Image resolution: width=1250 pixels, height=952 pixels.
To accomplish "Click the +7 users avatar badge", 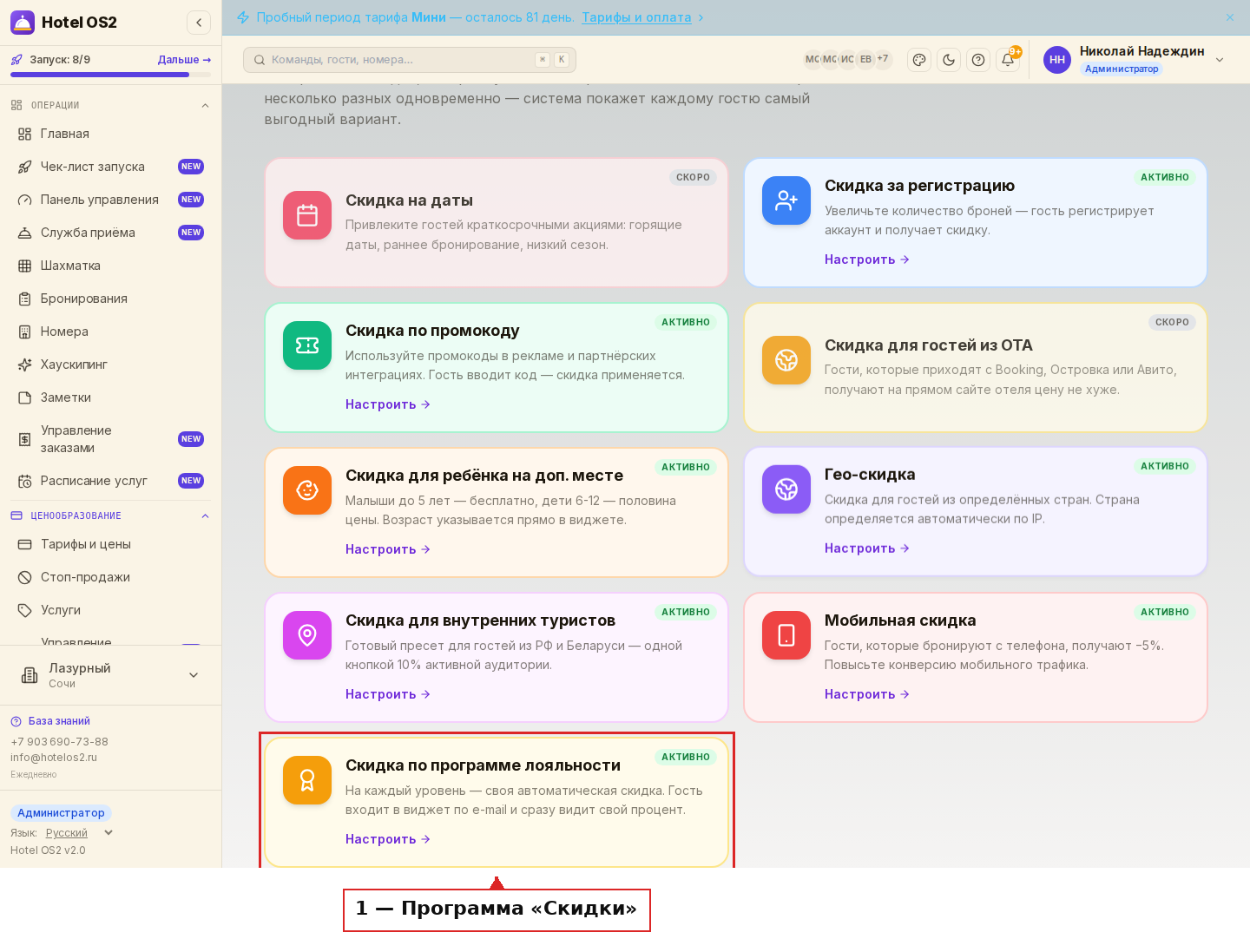I will [883, 60].
